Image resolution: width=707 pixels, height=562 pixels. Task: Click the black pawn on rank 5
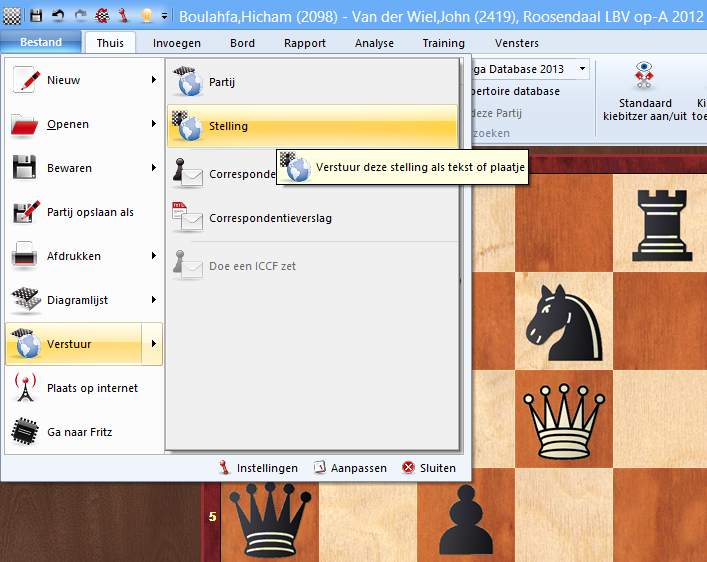click(466, 521)
